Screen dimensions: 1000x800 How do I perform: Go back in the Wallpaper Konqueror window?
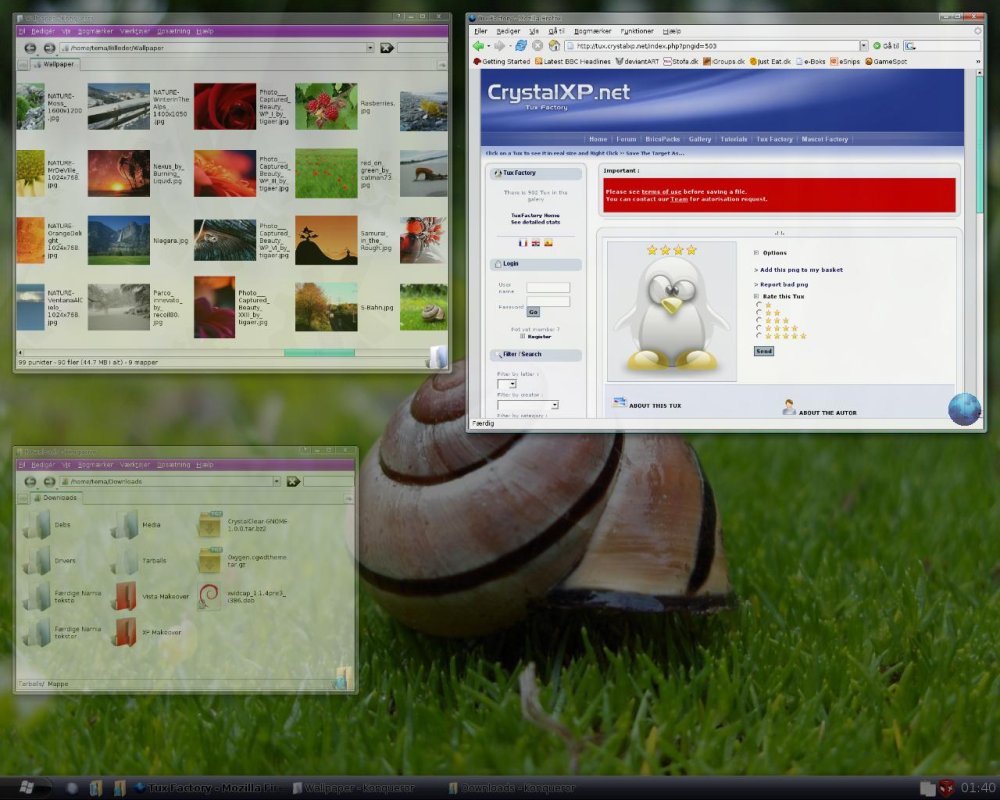(x=30, y=48)
